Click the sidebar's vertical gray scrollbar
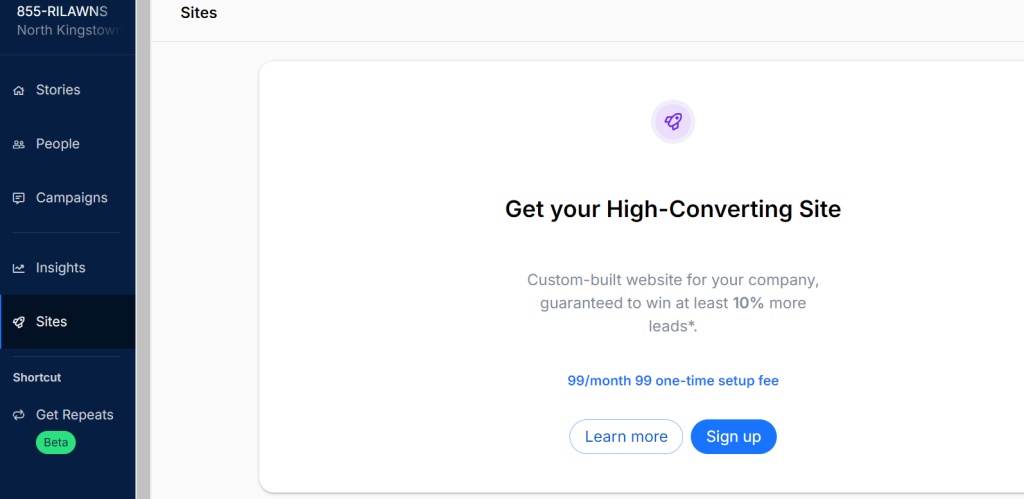This screenshot has width=1024, height=499. pos(142,250)
